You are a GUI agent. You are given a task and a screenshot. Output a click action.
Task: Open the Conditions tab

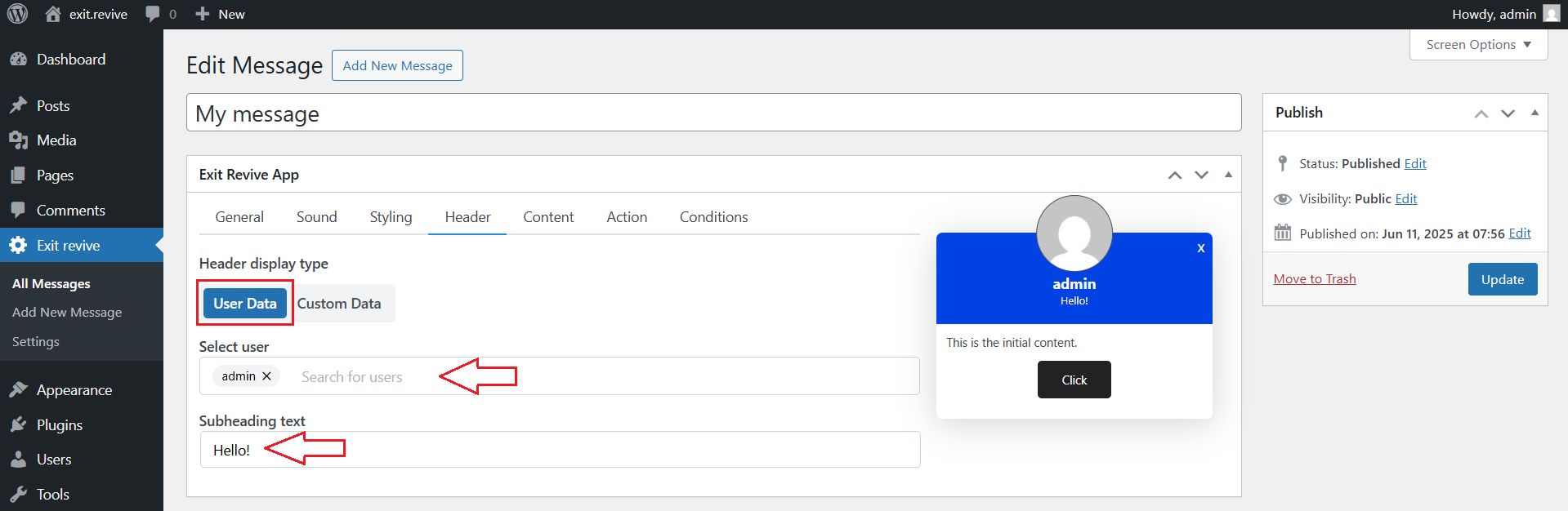click(x=713, y=217)
